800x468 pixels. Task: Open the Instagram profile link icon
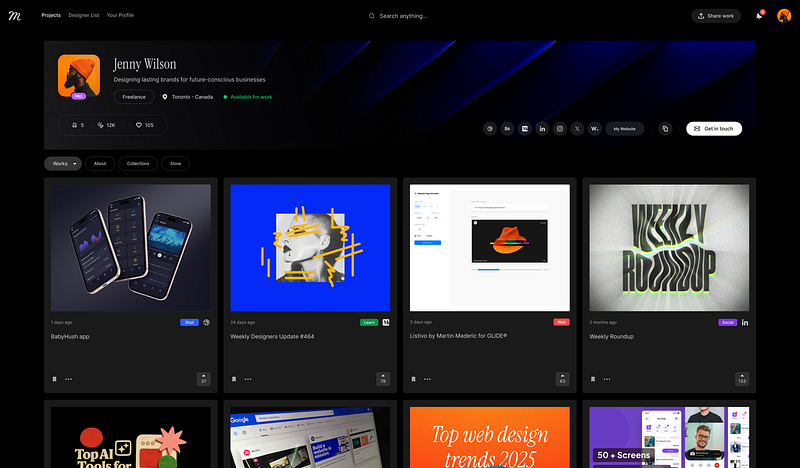(x=560, y=129)
